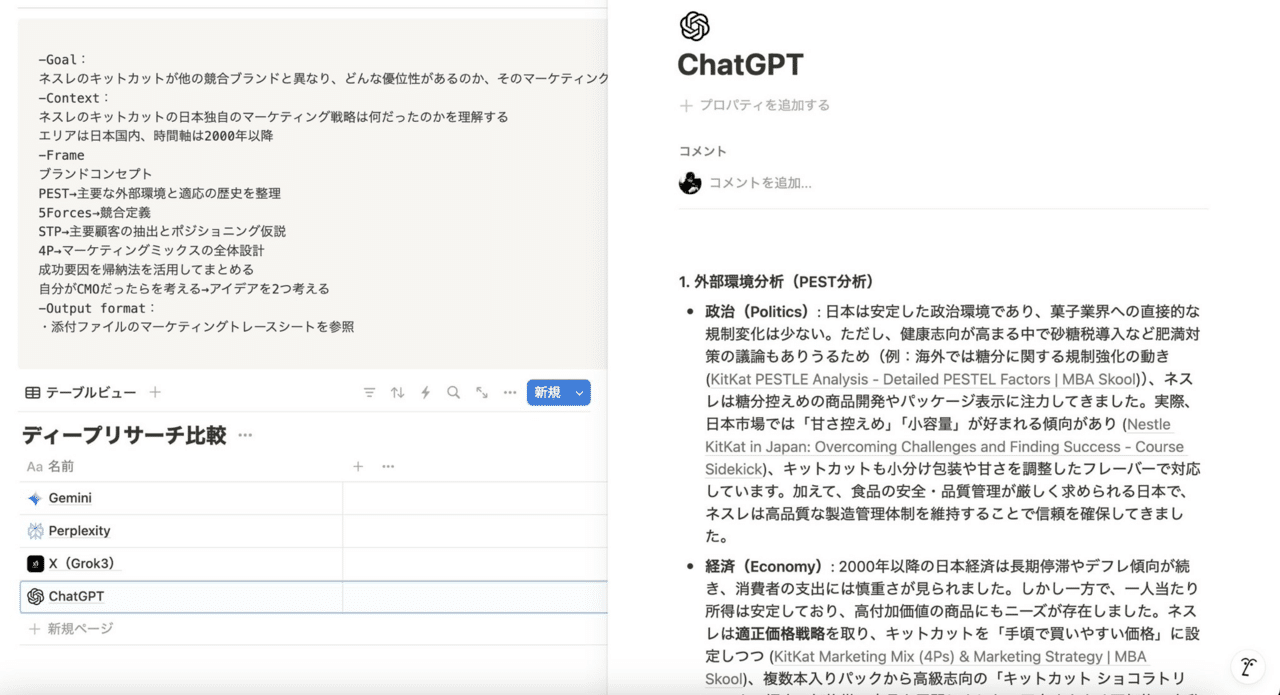
Task: Click the –Context： line in code block
Action: 74,98
